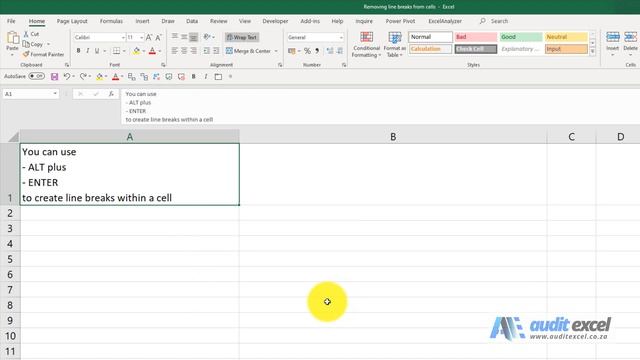Viewport: 640px width, 360px height.
Task: Open Format as Table gallery
Action: tap(395, 45)
